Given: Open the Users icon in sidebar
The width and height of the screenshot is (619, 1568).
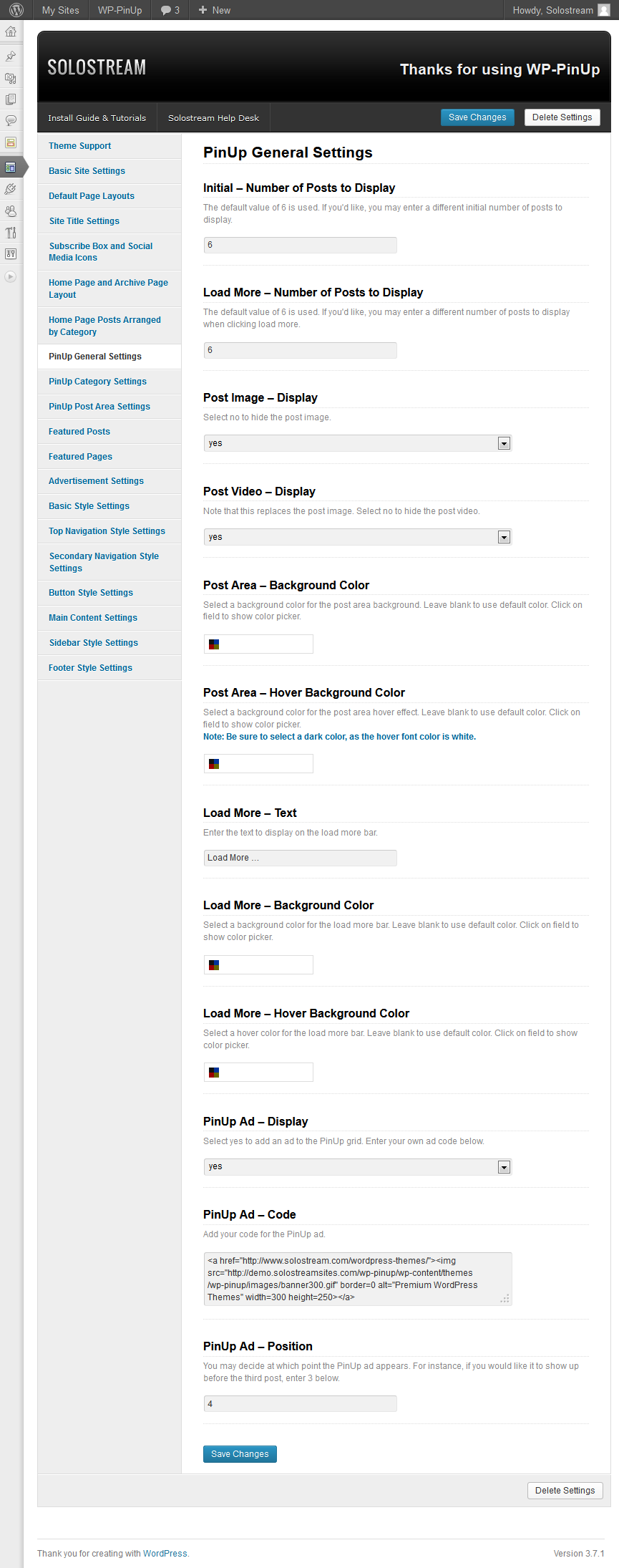Looking at the screenshot, I should coord(11,211).
